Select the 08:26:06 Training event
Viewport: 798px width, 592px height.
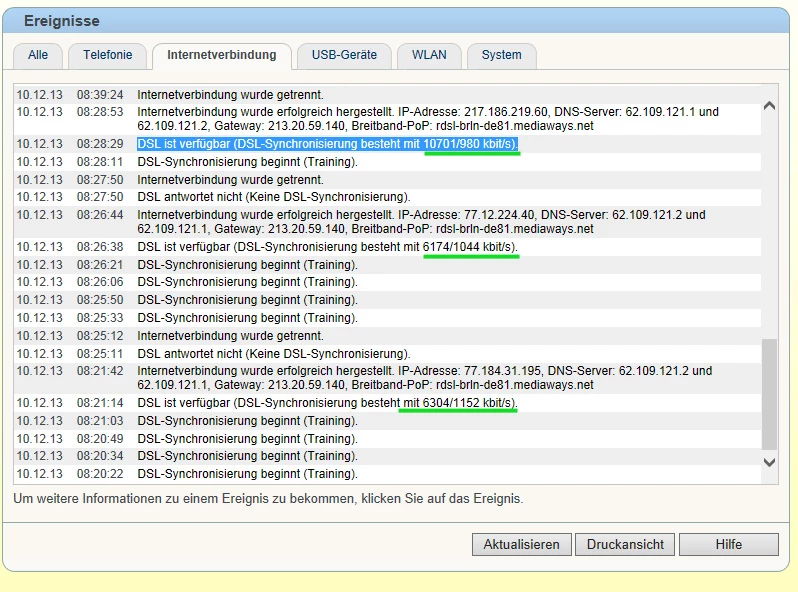click(387, 282)
